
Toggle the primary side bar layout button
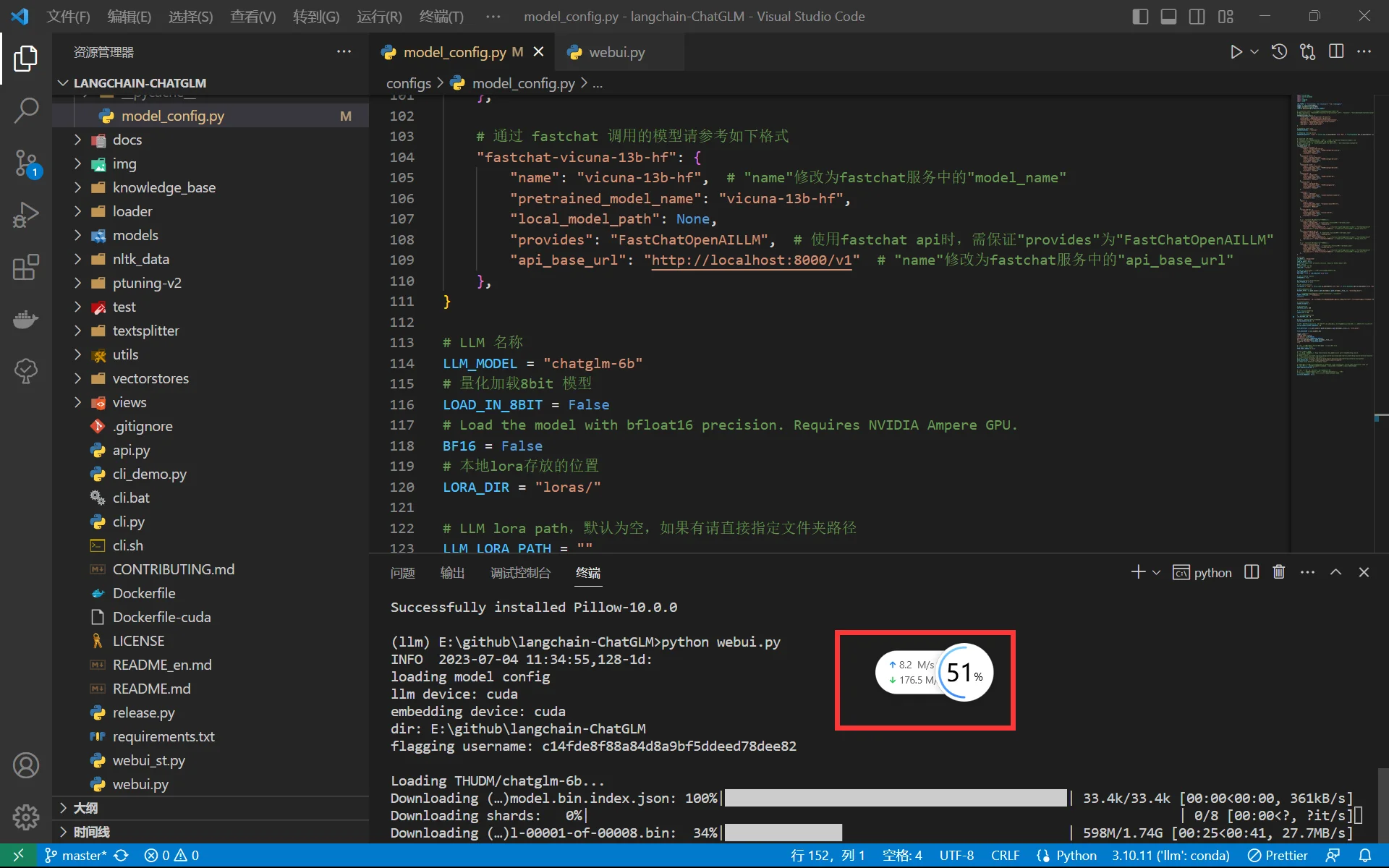[x=1140, y=17]
